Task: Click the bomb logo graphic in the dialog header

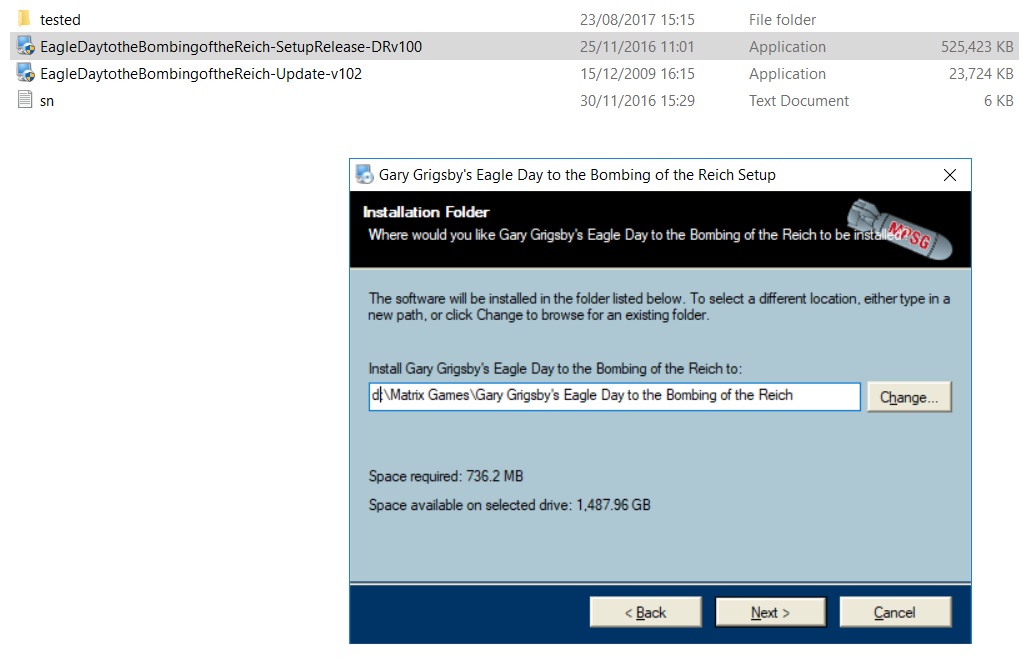Action: (899, 230)
